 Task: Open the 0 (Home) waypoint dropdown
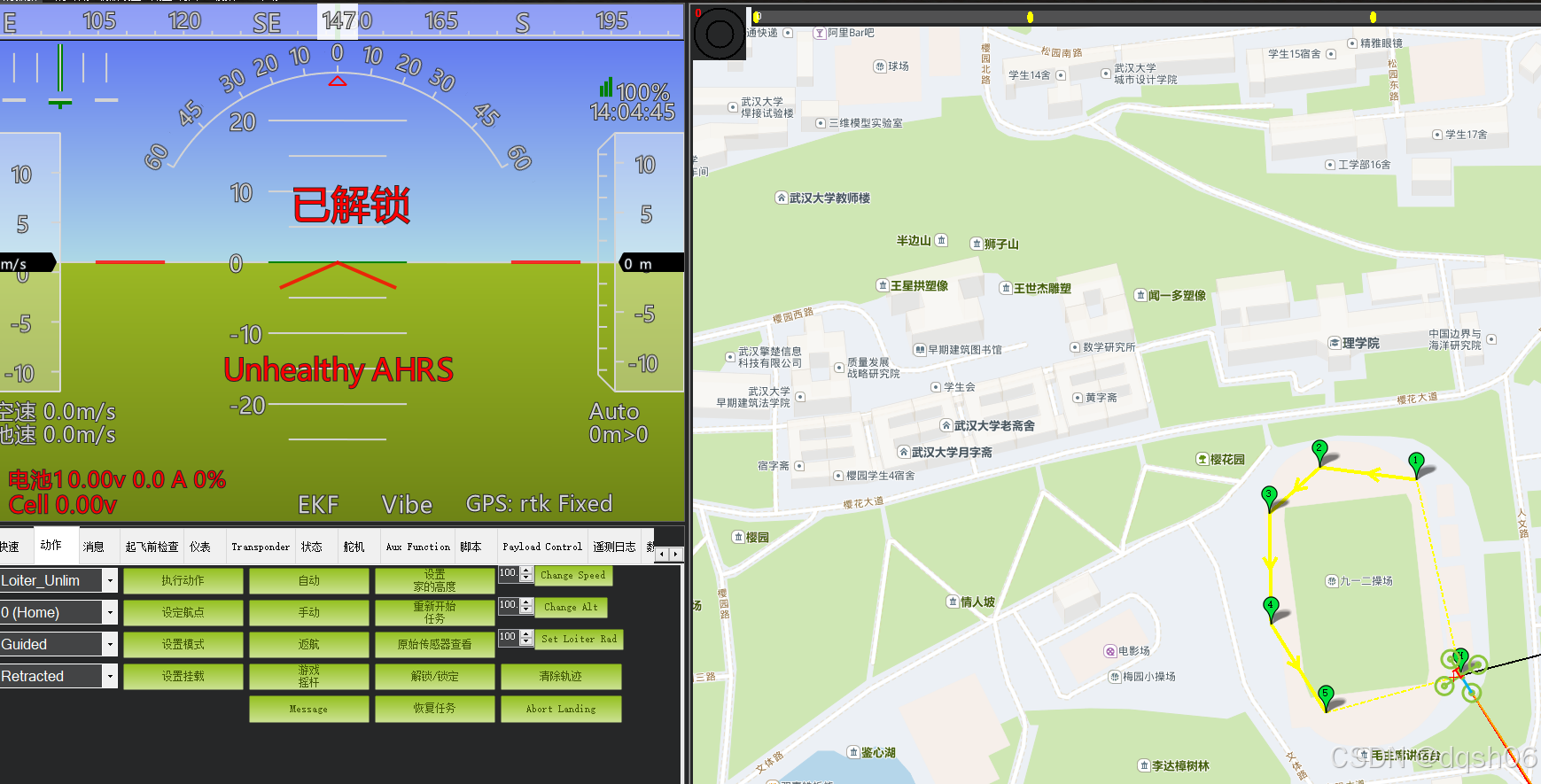coord(110,612)
